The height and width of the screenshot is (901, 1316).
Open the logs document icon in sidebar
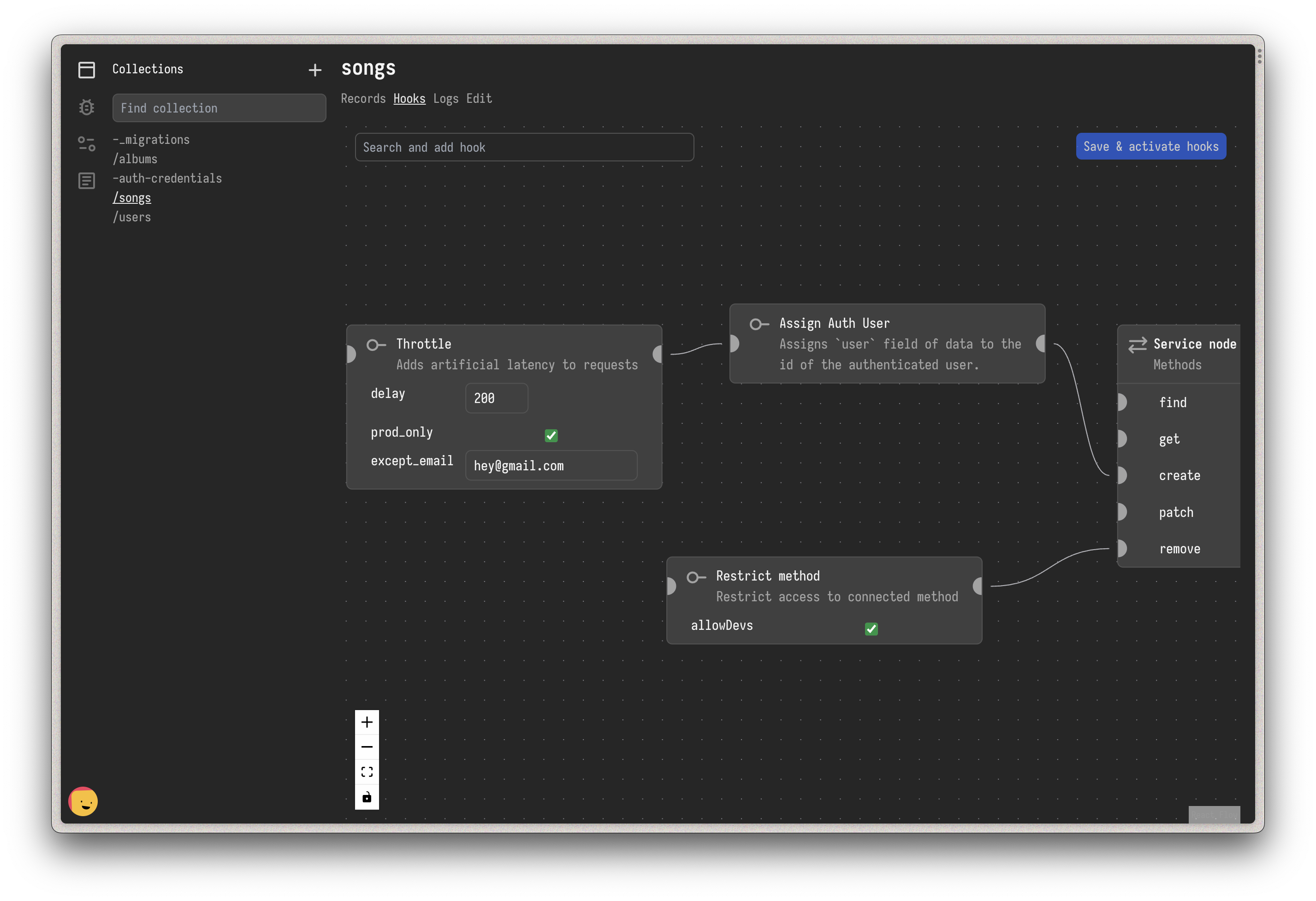[x=87, y=181]
